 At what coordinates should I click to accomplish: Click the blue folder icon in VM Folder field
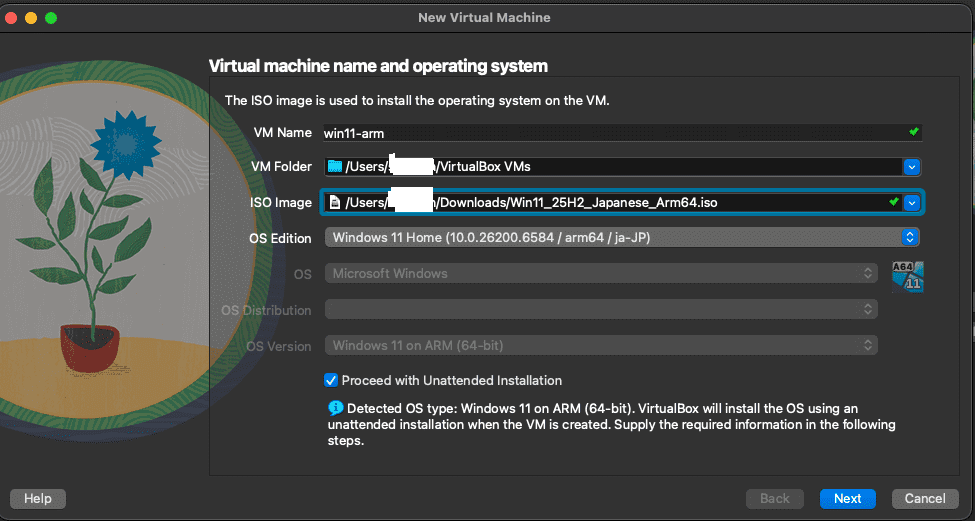pyautogui.click(x=334, y=167)
